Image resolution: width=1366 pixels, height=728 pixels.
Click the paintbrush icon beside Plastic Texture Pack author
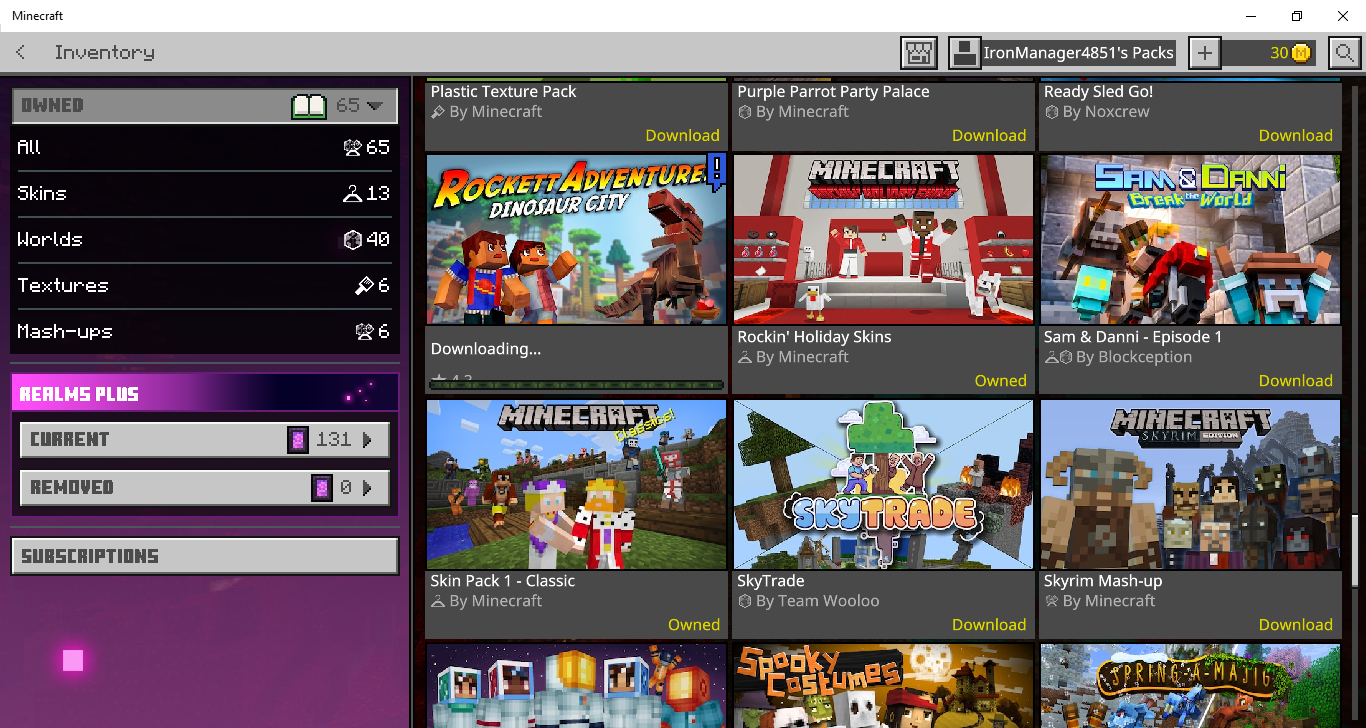coord(438,112)
